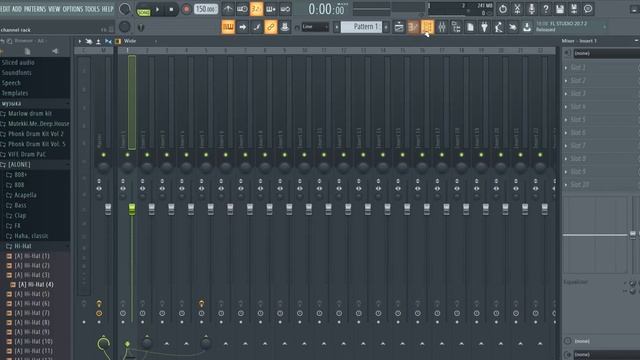This screenshot has height=360, width=640.
Task: Open the Playlist view icon
Action: (399, 27)
